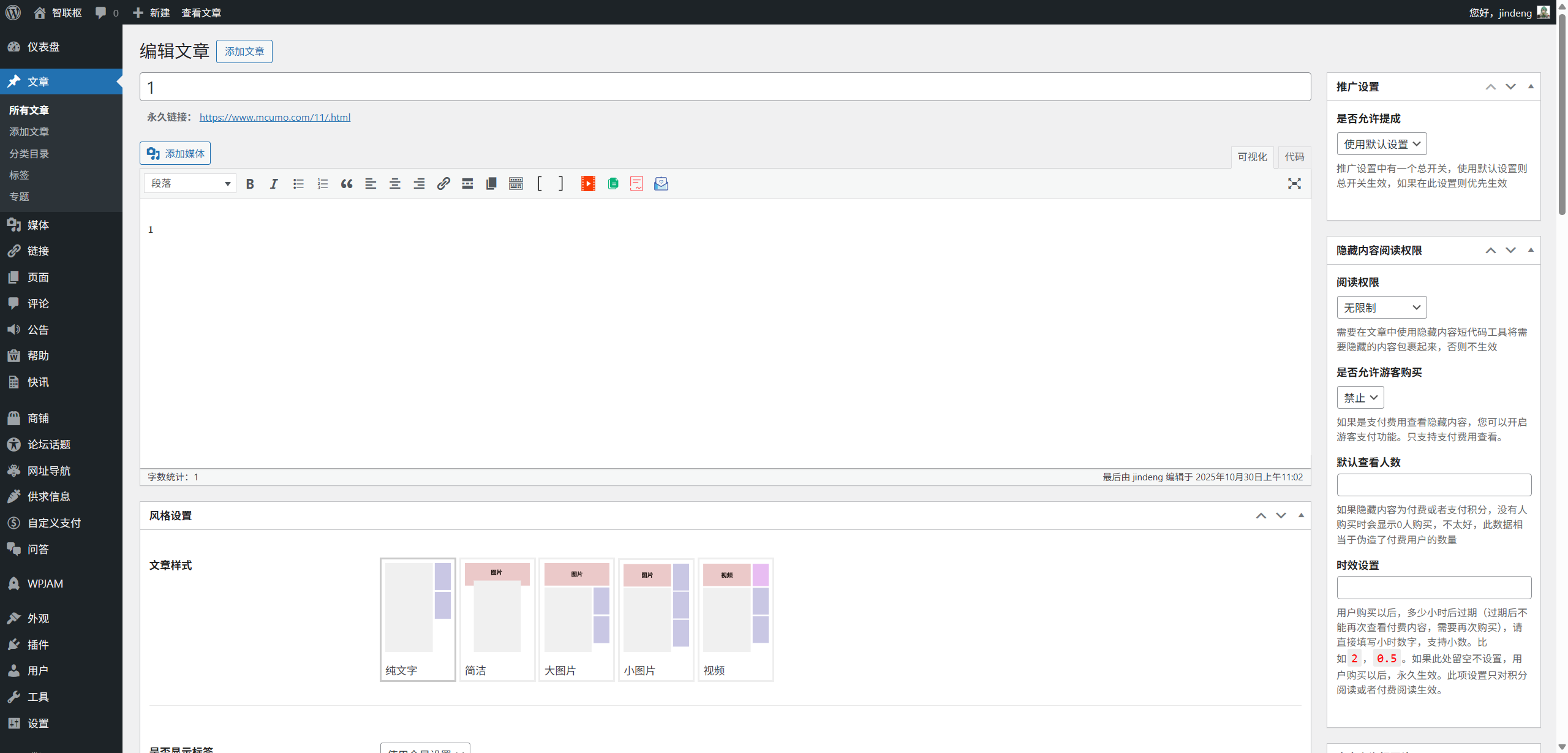This screenshot has height=753, width=1568.
Task: Collapse the 风格设置 panel
Action: click(1301, 515)
